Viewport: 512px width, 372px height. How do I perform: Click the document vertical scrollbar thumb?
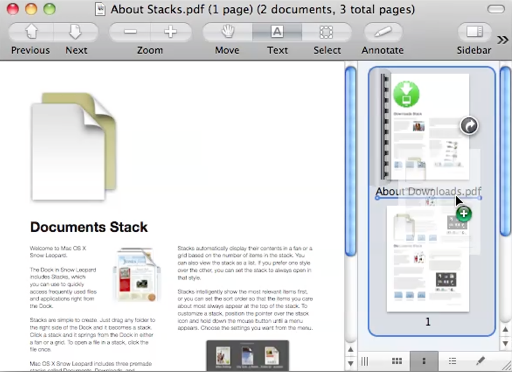point(351,161)
